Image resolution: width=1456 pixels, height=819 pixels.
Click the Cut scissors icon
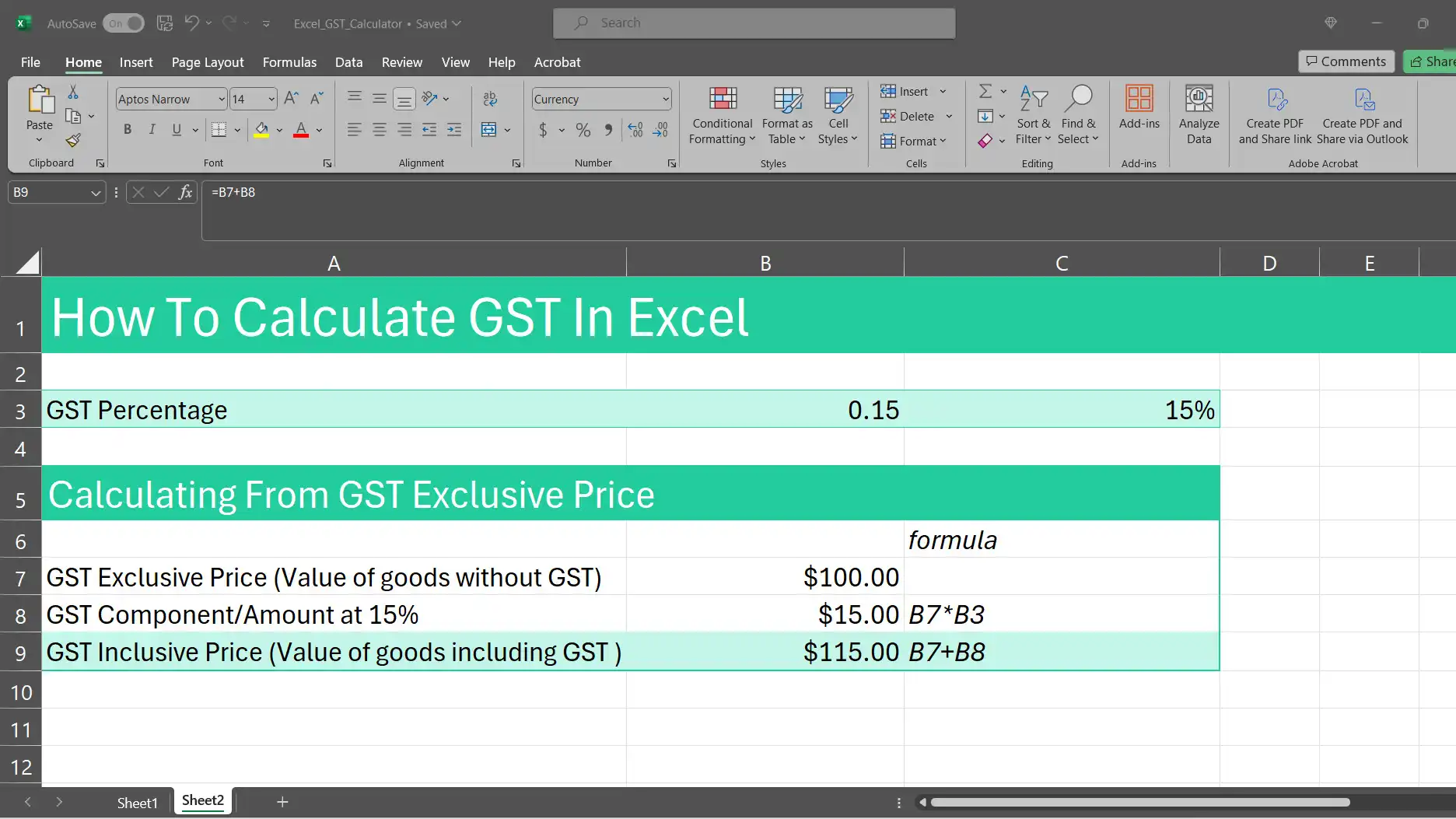(x=73, y=92)
